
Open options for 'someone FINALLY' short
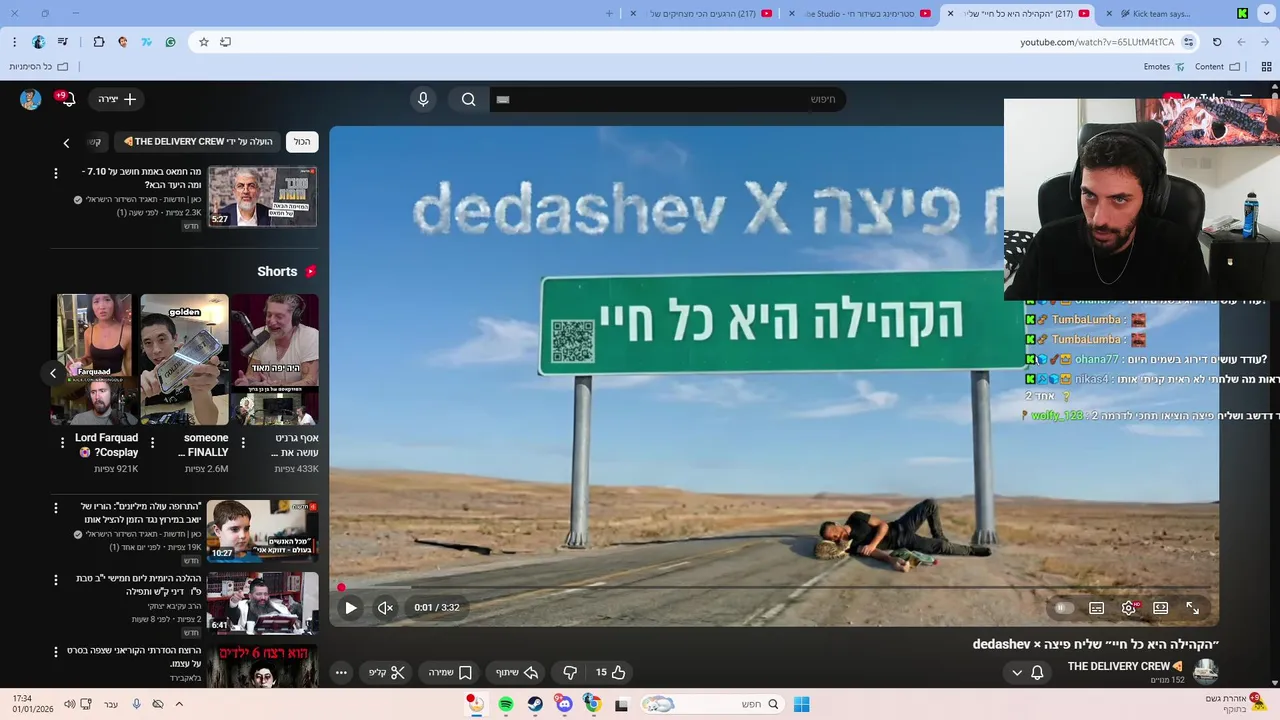click(x=152, y=442)
